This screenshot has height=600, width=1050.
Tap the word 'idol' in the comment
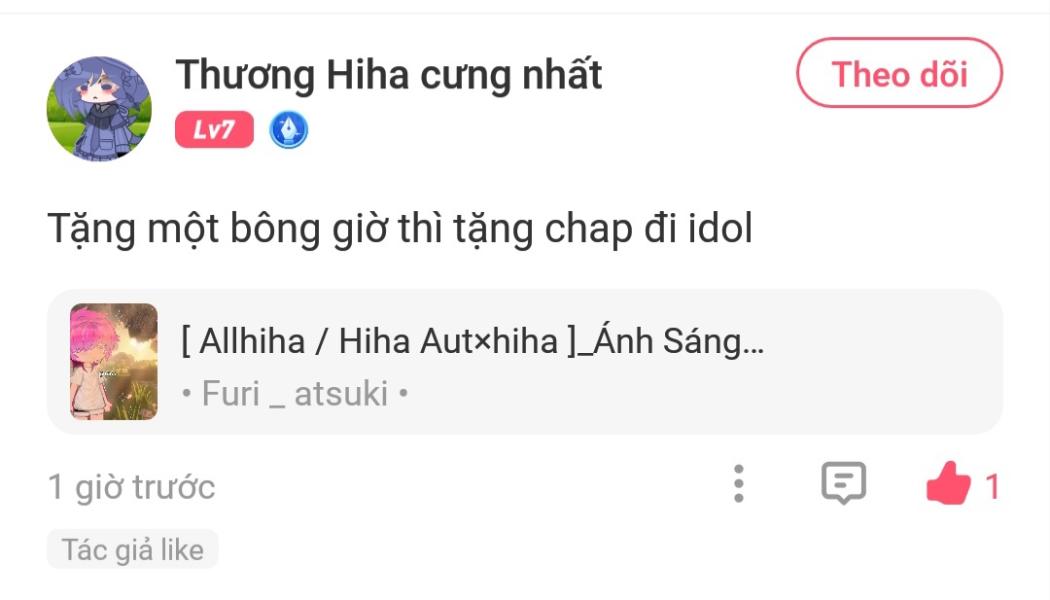[720, 230]
